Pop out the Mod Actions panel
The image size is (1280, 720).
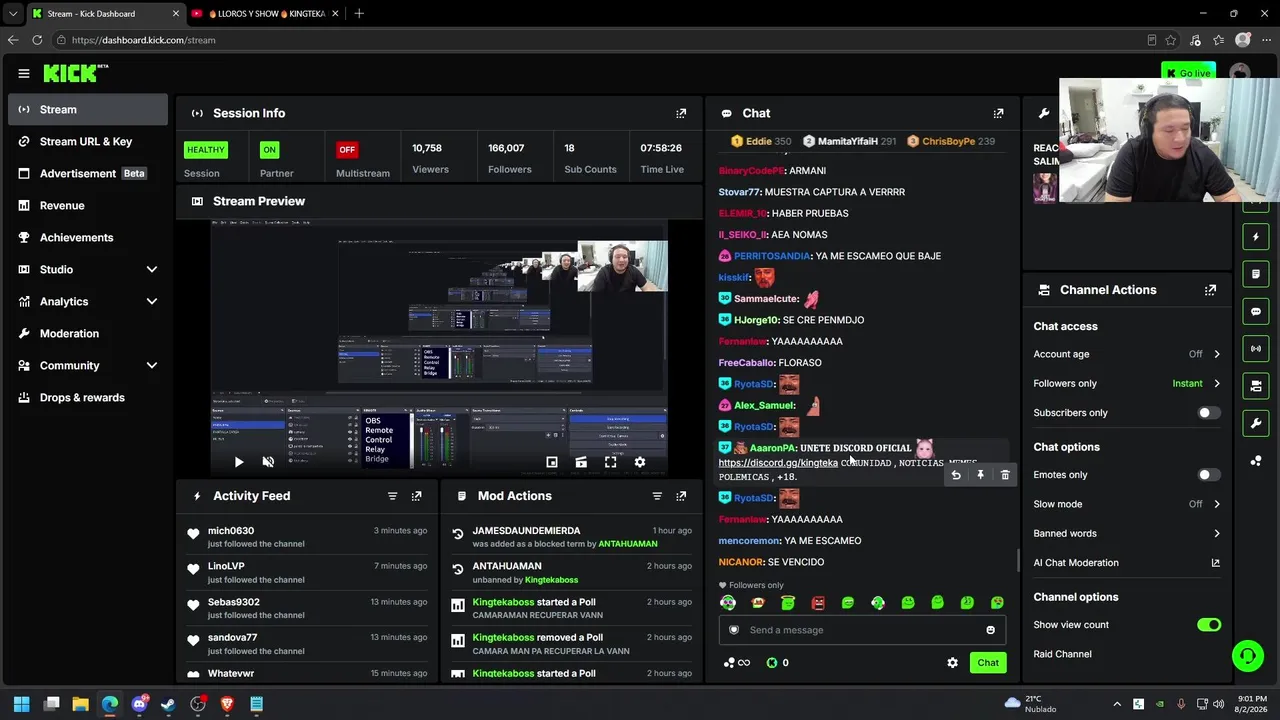tap(681, 496)
